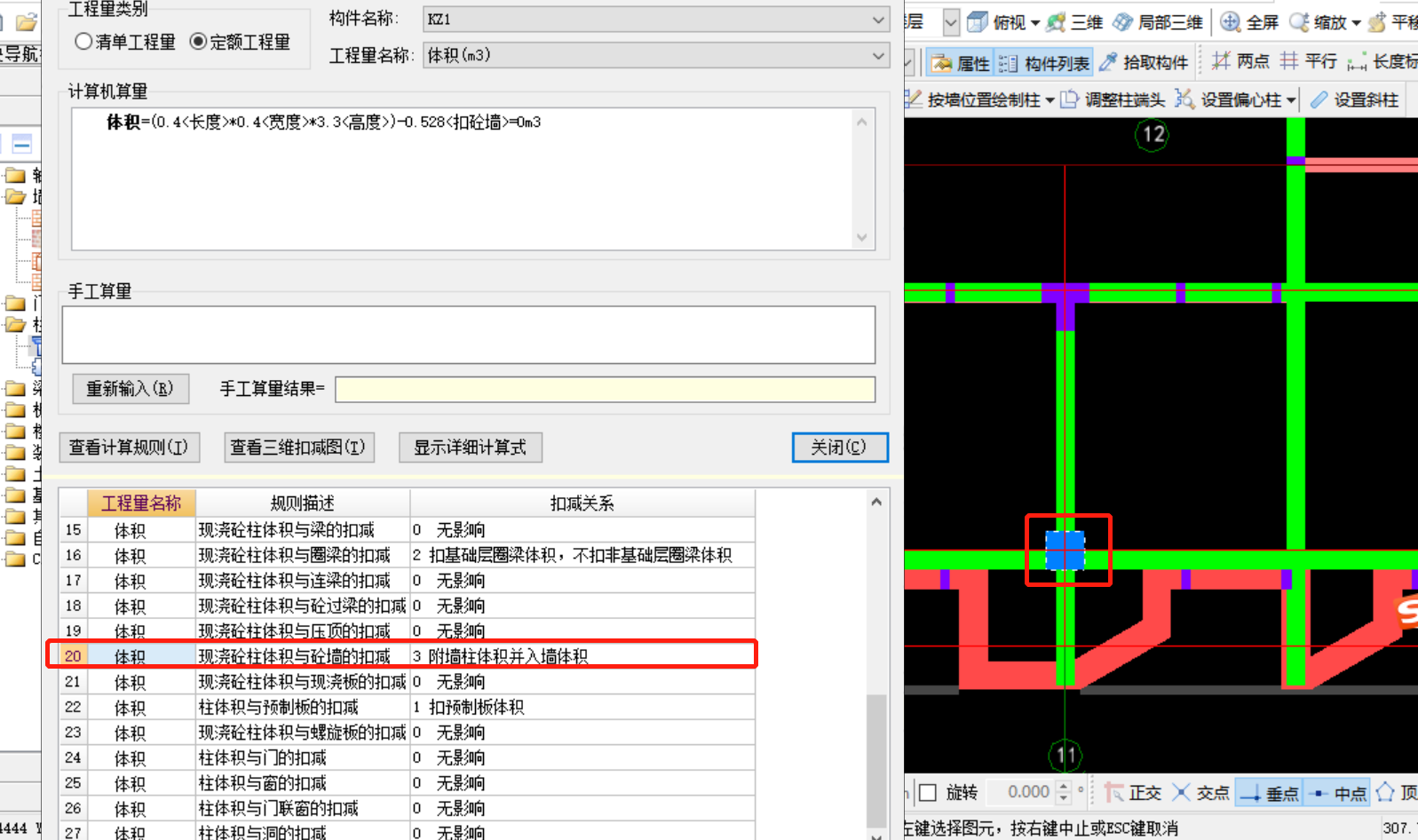Viewport: 1418px width, 840px height.
Task: Select row 16 现浇砼柱体积与圈梁的扣减
Action: click(408, 555)
